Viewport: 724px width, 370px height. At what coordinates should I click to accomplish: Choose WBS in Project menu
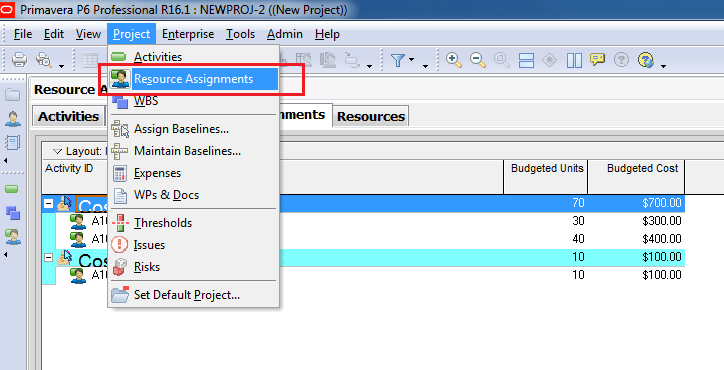pos(193,101)
